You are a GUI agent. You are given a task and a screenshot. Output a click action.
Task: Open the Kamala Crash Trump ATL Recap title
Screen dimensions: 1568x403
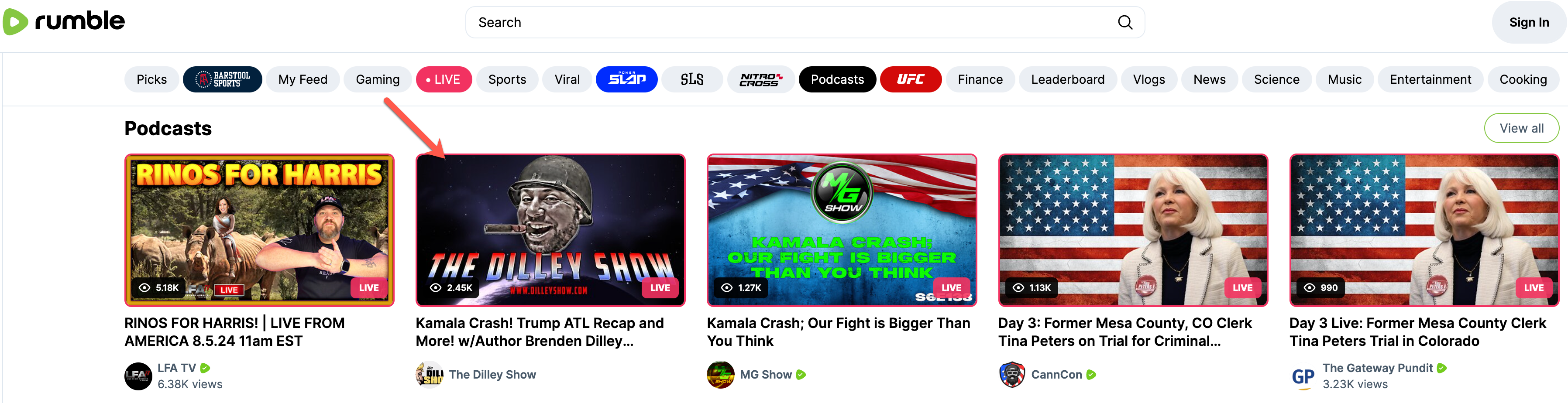click(539, 332)
